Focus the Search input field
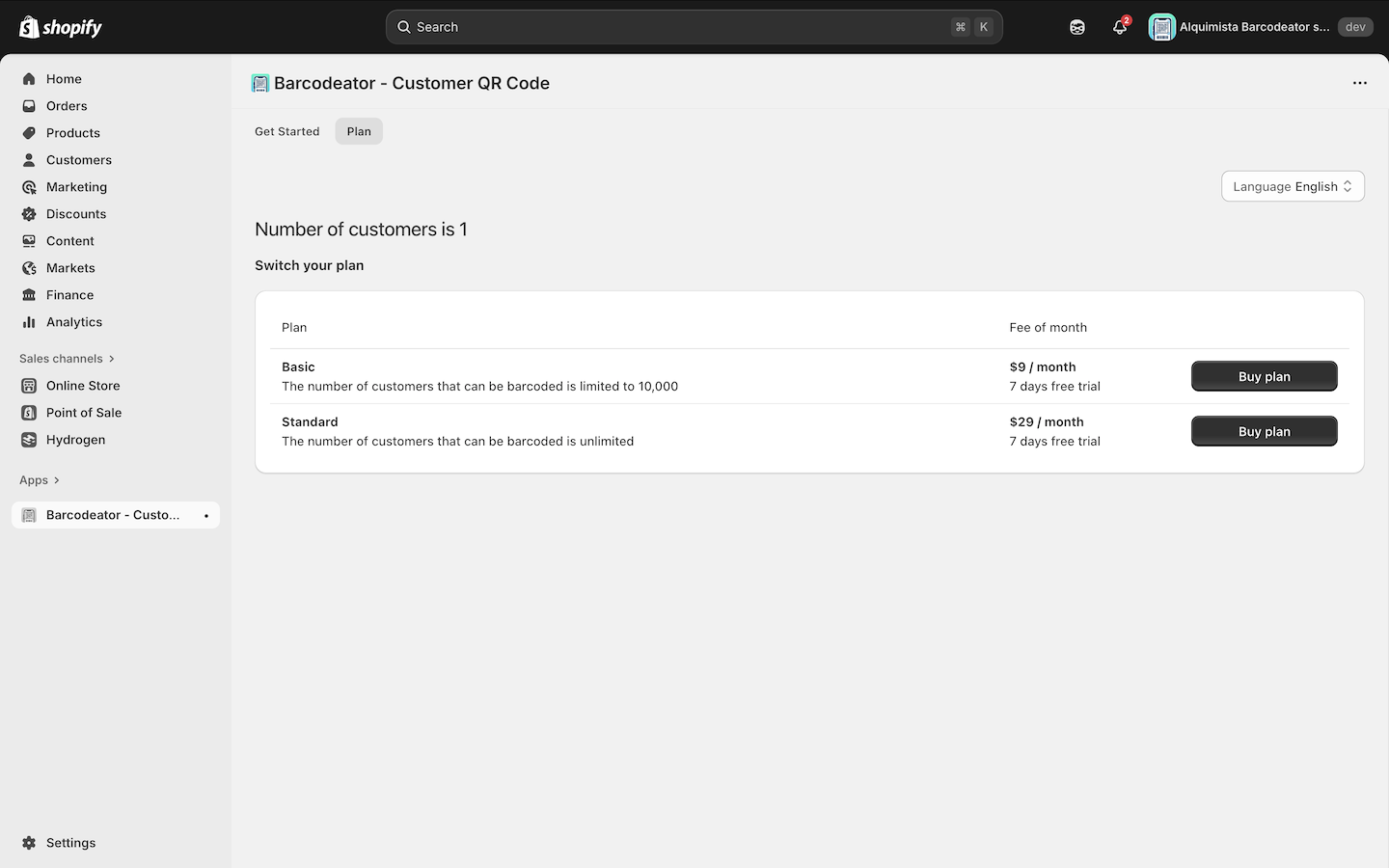1389x868 pixels. tap(675, 27)
